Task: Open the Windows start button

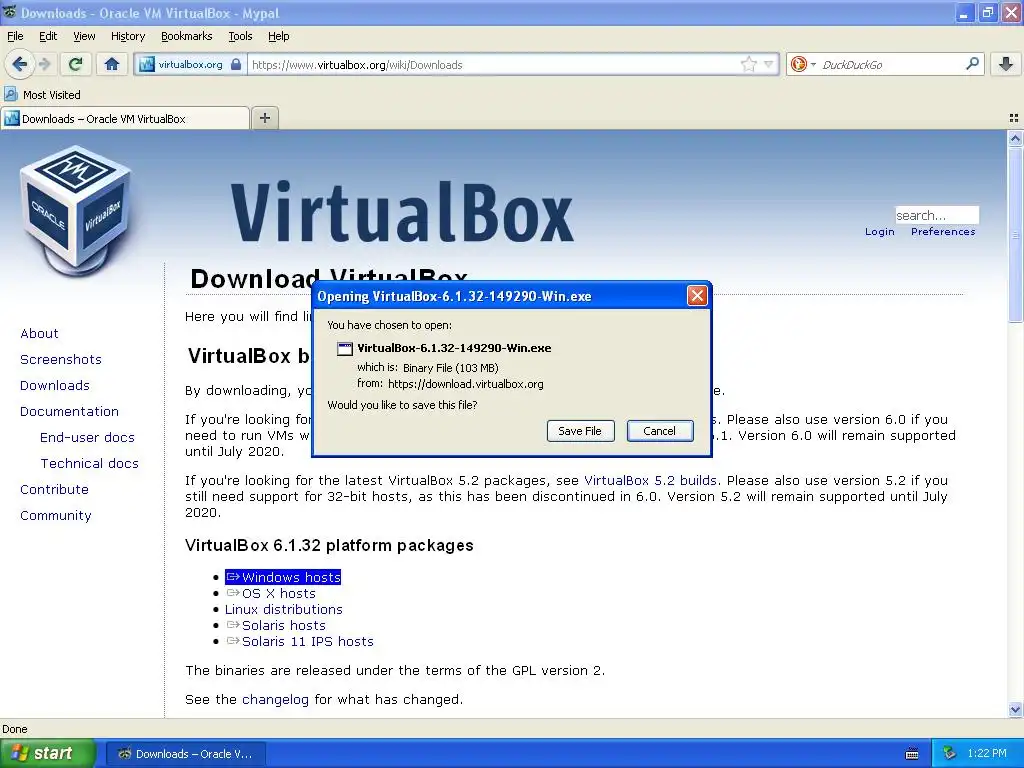Action: tap(47, 754)
